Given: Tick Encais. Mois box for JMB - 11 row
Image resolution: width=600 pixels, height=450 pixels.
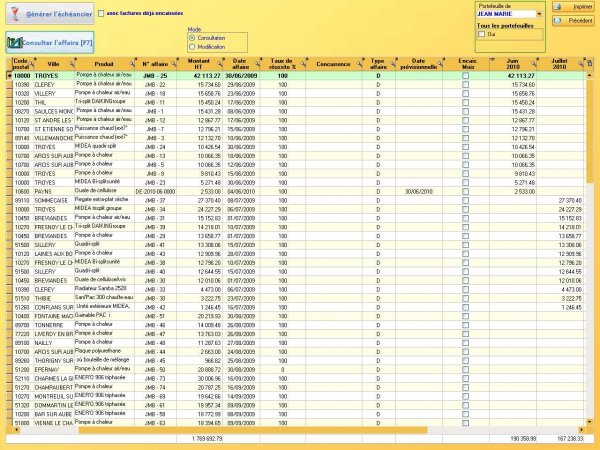Looking at the screenshot, I should coord(465,103).
